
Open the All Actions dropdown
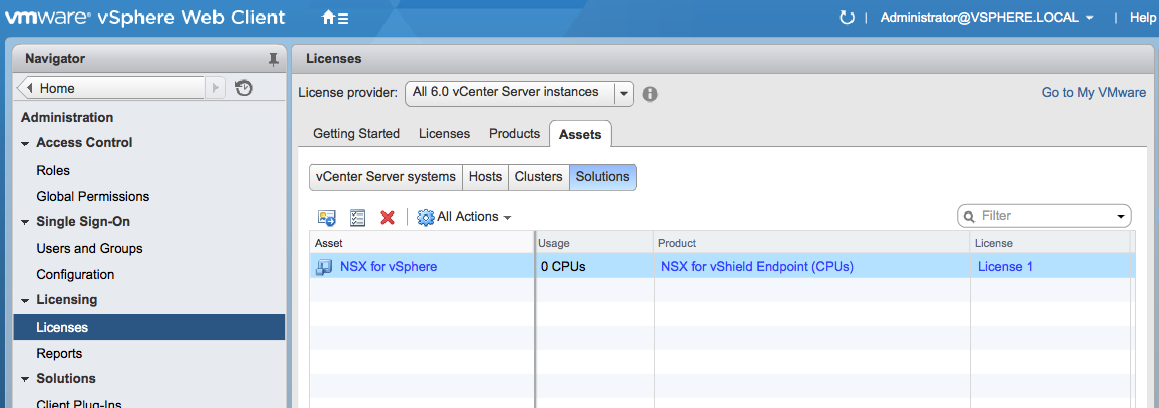[465, 217]
